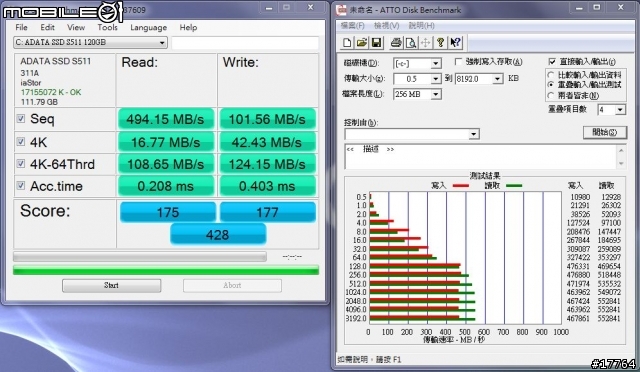Open Language menu in AS SSD window
Screen dimensions: 640x372
[x=149, y=27]
